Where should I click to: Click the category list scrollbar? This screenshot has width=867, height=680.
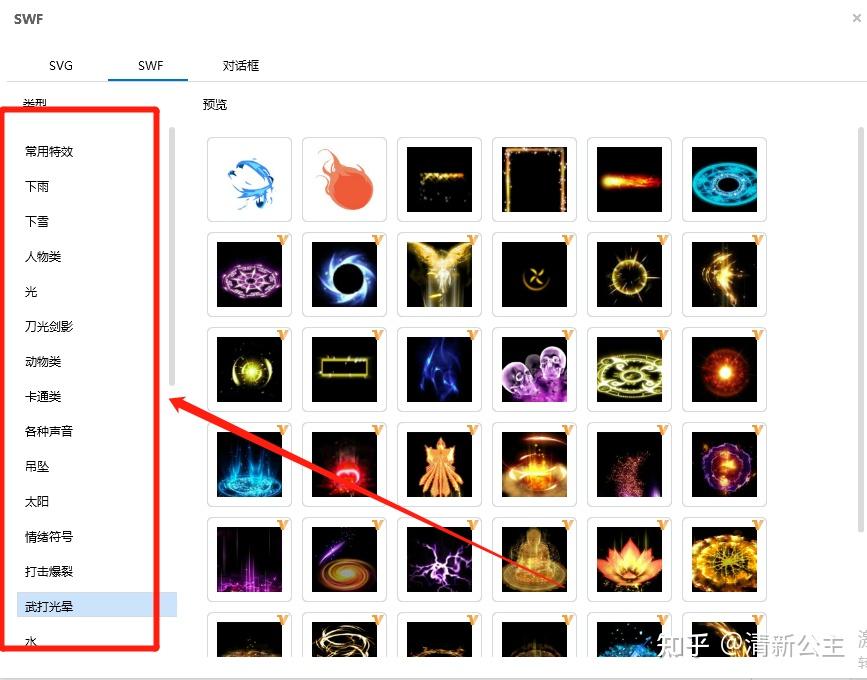(172, 257)
